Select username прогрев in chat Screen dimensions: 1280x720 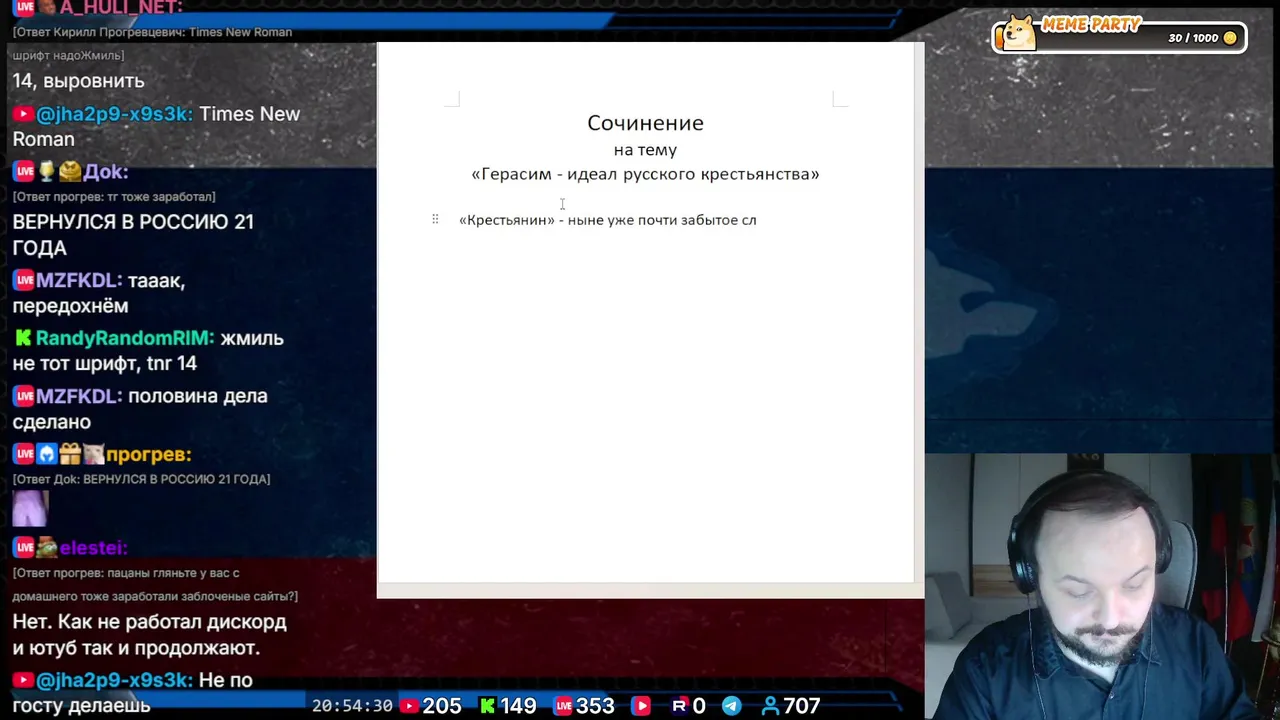(x=148, y=455)
